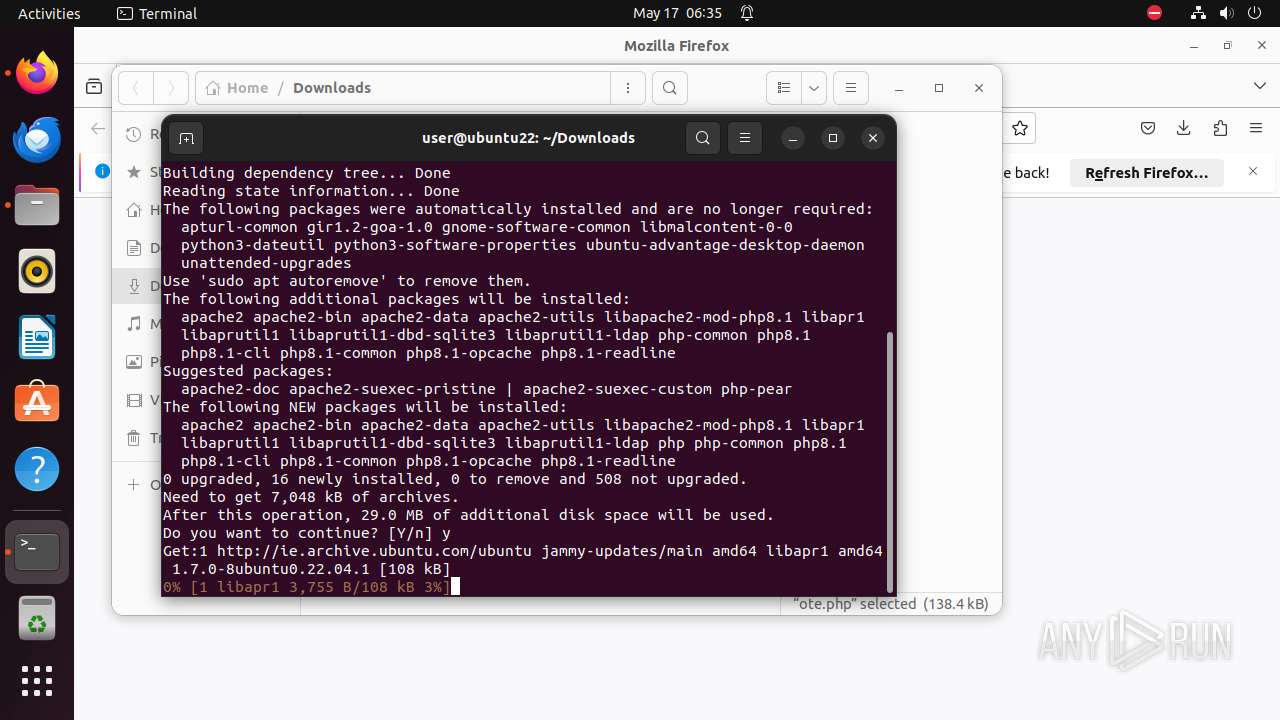Screen dimensions: 1280x720
Task: Open Firefox View icon at tab bar
Action: pos(94,87)
